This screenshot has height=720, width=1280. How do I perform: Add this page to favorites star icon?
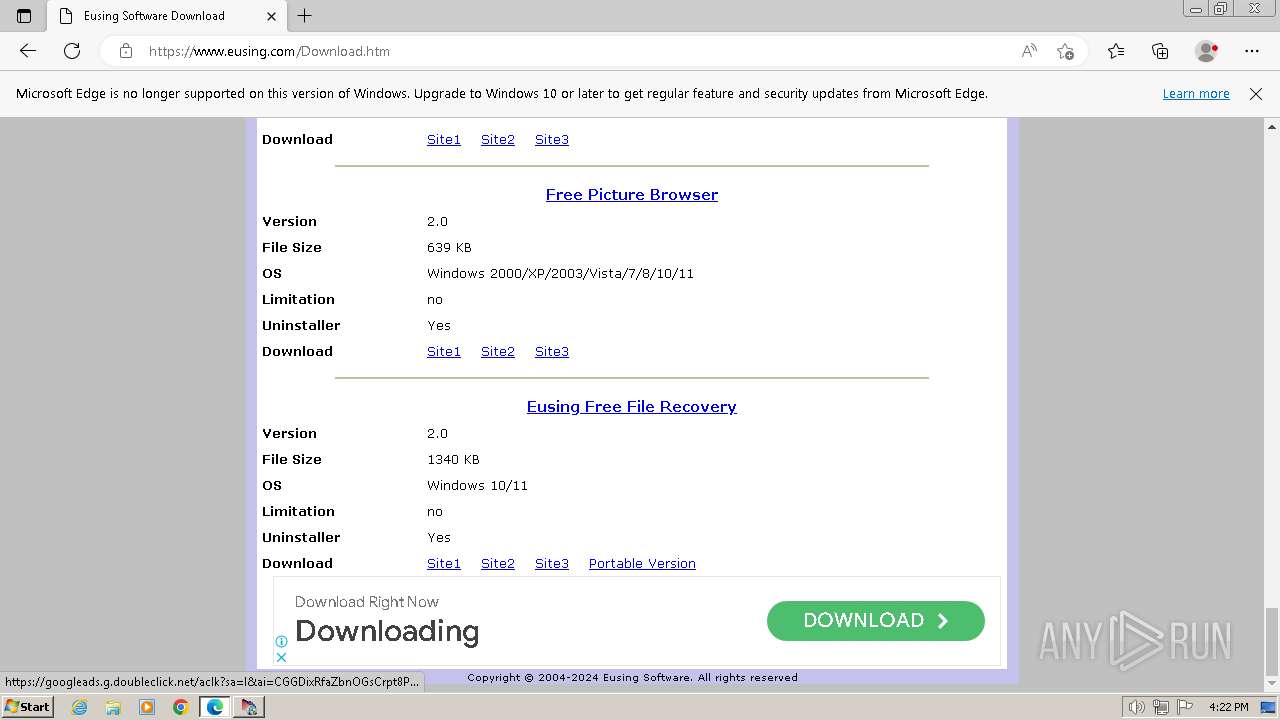(1065, 51)
